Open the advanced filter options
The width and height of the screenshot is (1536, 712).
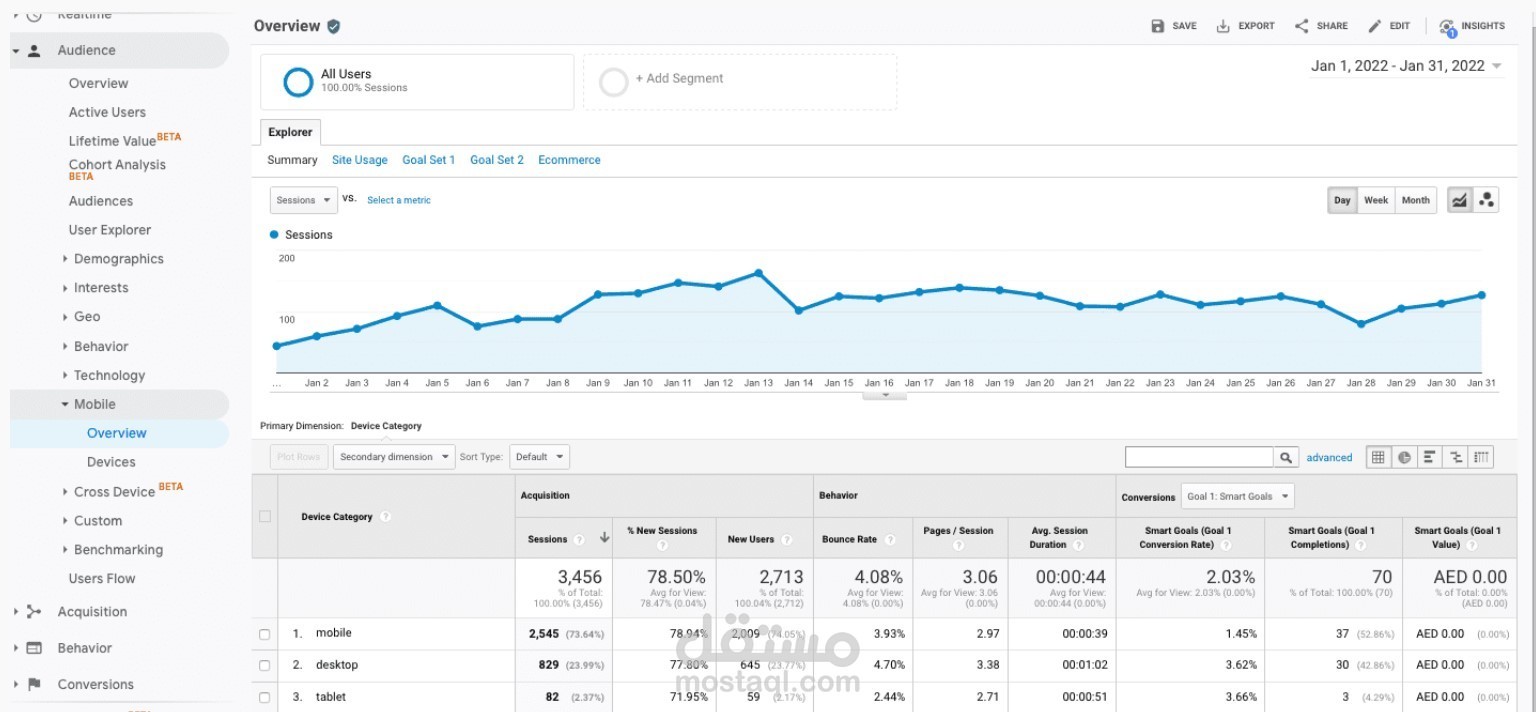tap(1329, 457)
